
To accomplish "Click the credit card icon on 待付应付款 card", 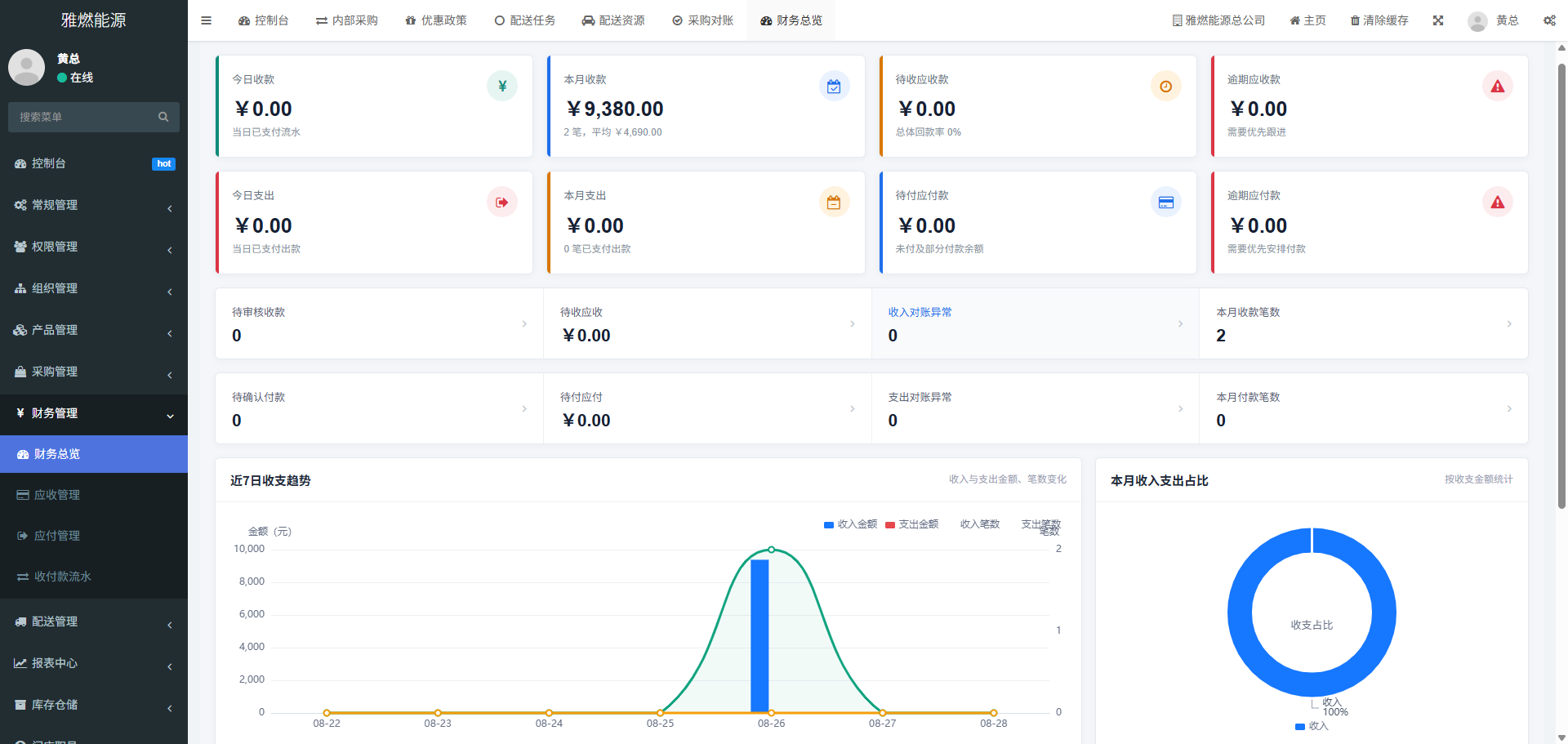I will coord(1165,202).
